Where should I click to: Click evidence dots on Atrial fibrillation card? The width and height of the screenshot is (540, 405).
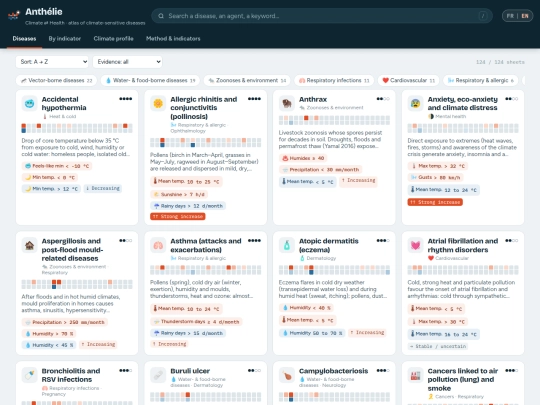512,241
